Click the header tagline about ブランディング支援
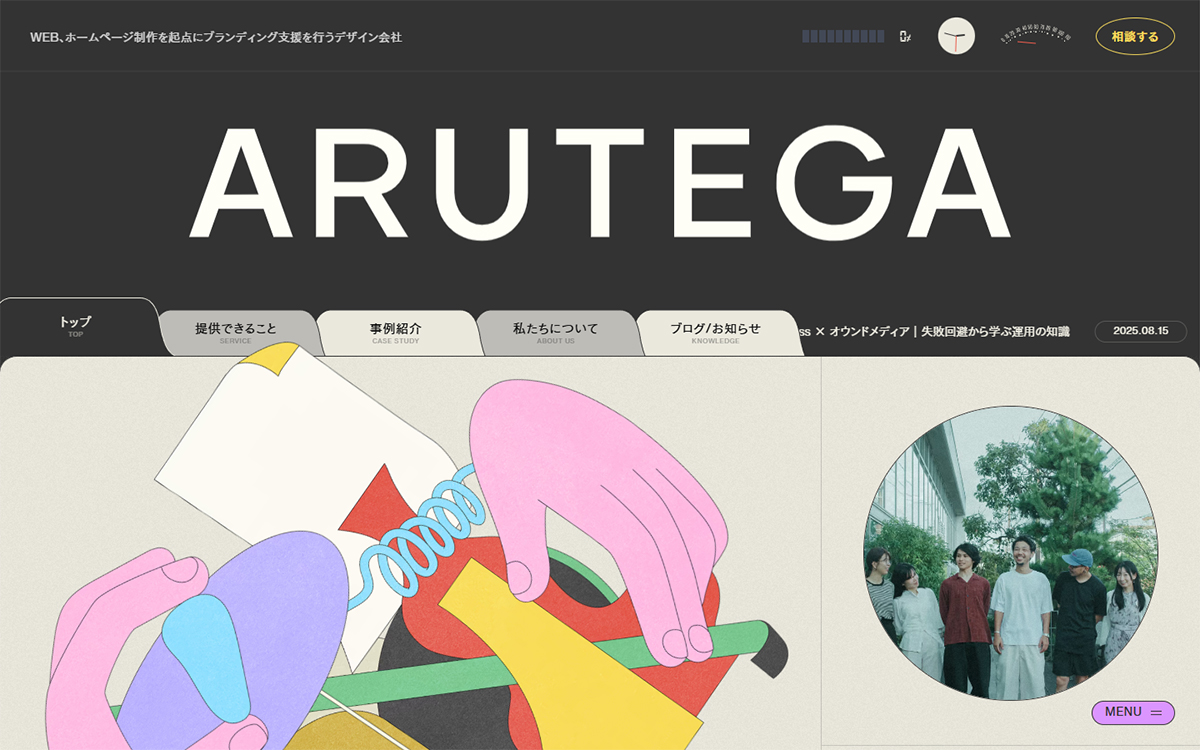This screenshot has width=1200, height=750. coord(217,38)
